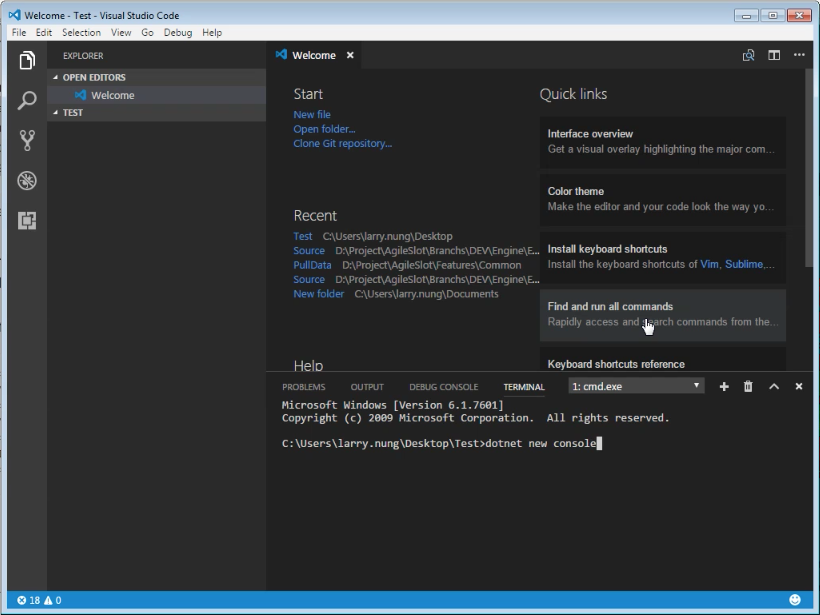Switch to the Output panel tab
This screenshot has width=820, height=615.
(367, 387)
